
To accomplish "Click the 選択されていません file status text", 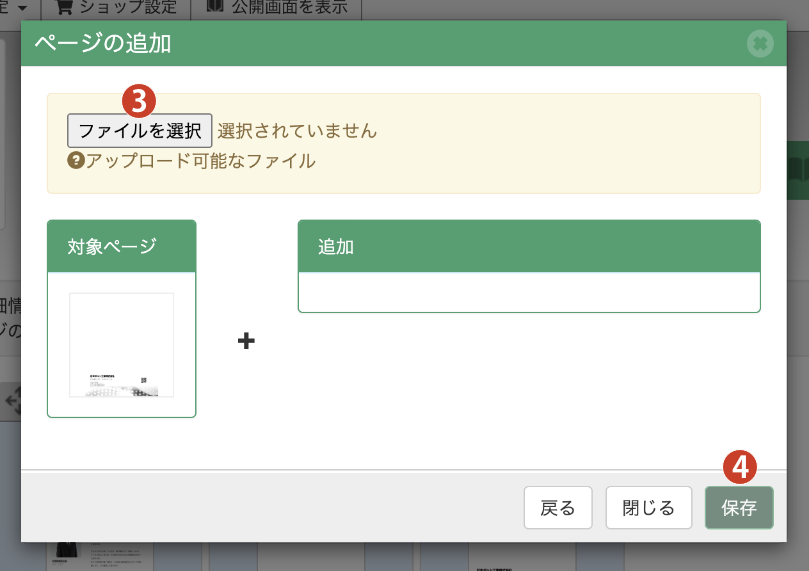I will click(297, 131).
